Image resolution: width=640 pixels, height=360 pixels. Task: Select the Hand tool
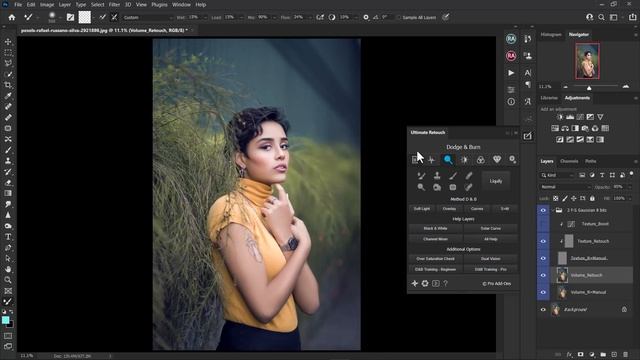(x=8, y=269)
